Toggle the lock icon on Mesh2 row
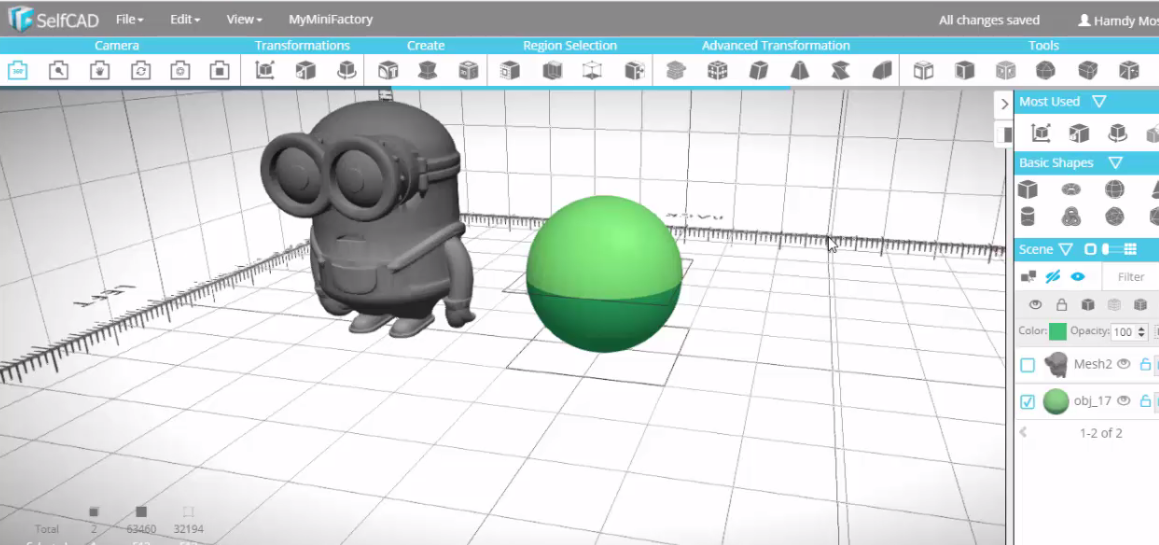 click(1146, 364)
